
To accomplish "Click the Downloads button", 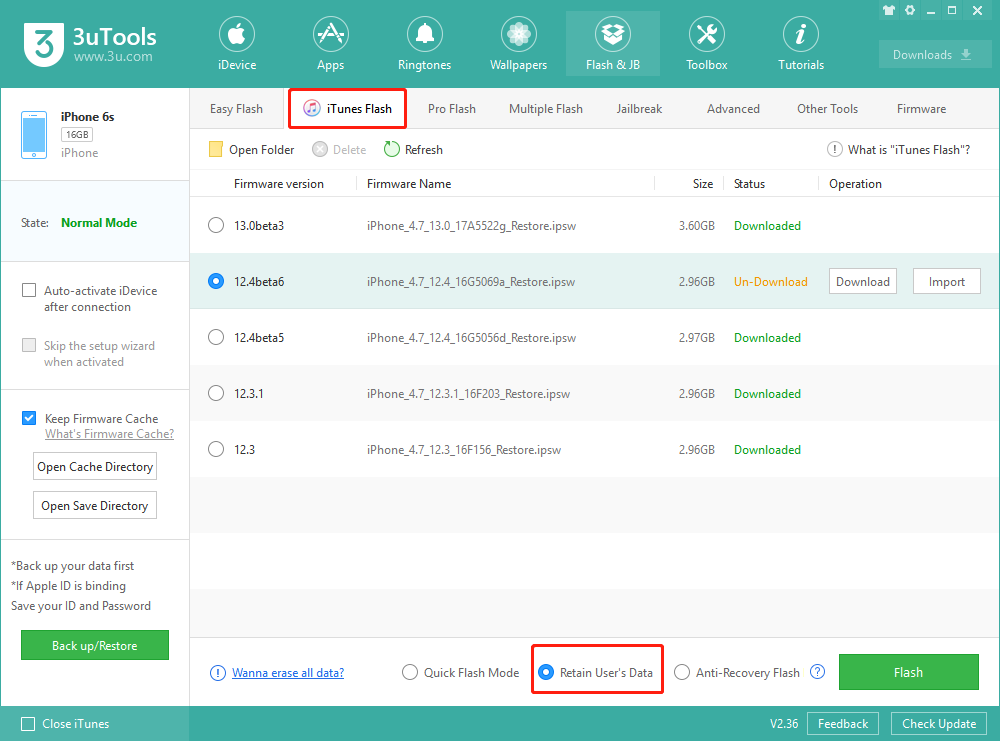I will [934, 54].
